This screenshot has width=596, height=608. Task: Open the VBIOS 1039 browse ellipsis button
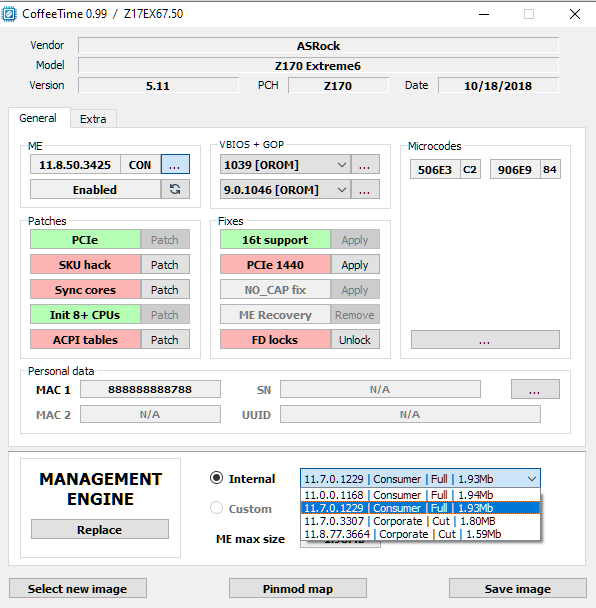(x=365, y=164)
